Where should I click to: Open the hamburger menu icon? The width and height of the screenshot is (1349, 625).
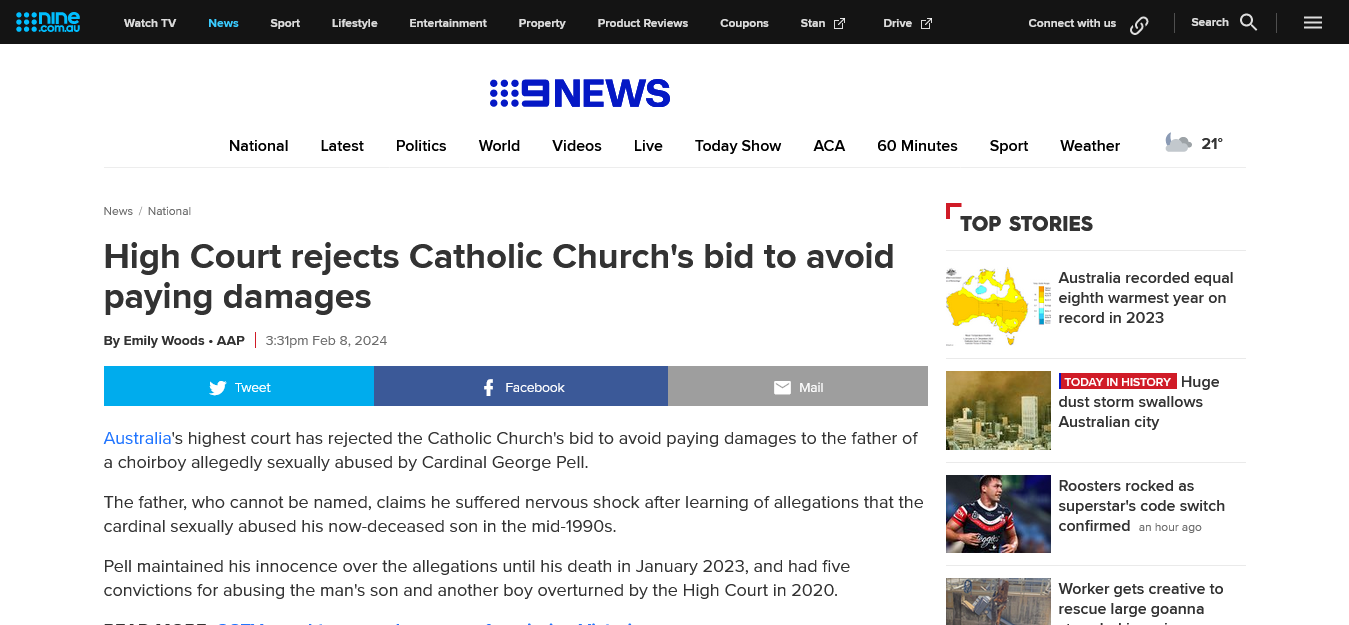pos(1313,22)
